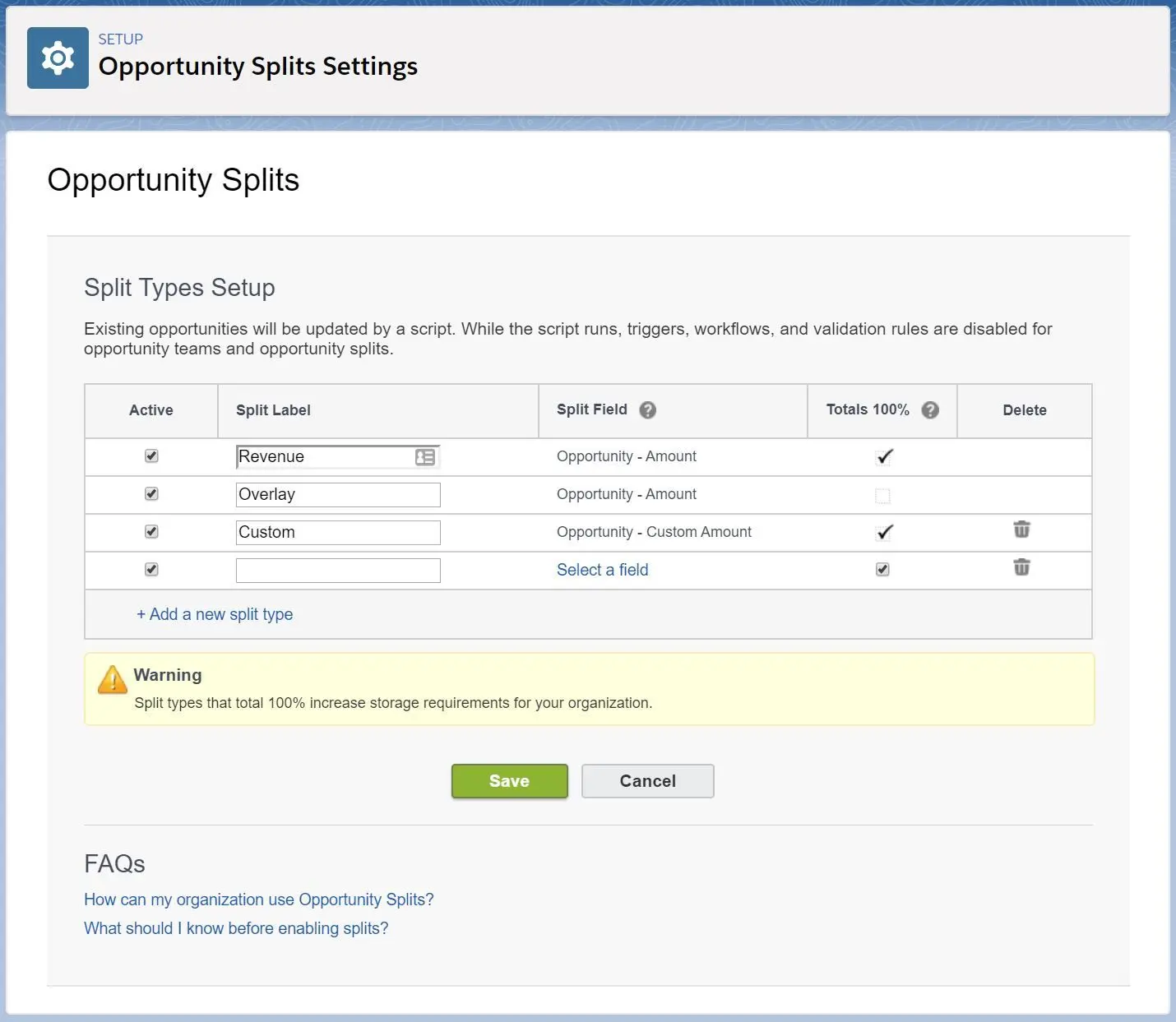Screen dimensions: 1176x1022
Task: Click the Overlay split label field
Action: tap(338, 495)
